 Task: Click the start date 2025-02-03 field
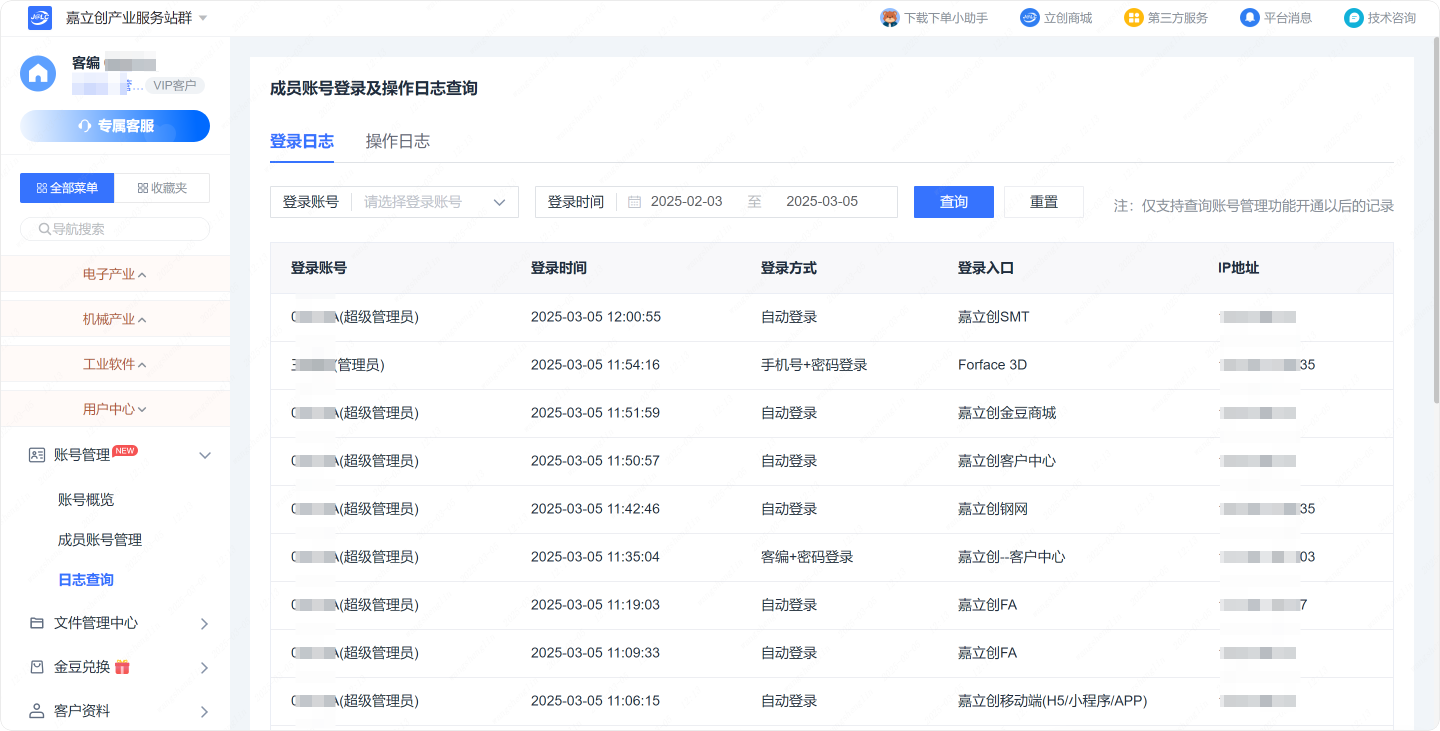point(687,202)
